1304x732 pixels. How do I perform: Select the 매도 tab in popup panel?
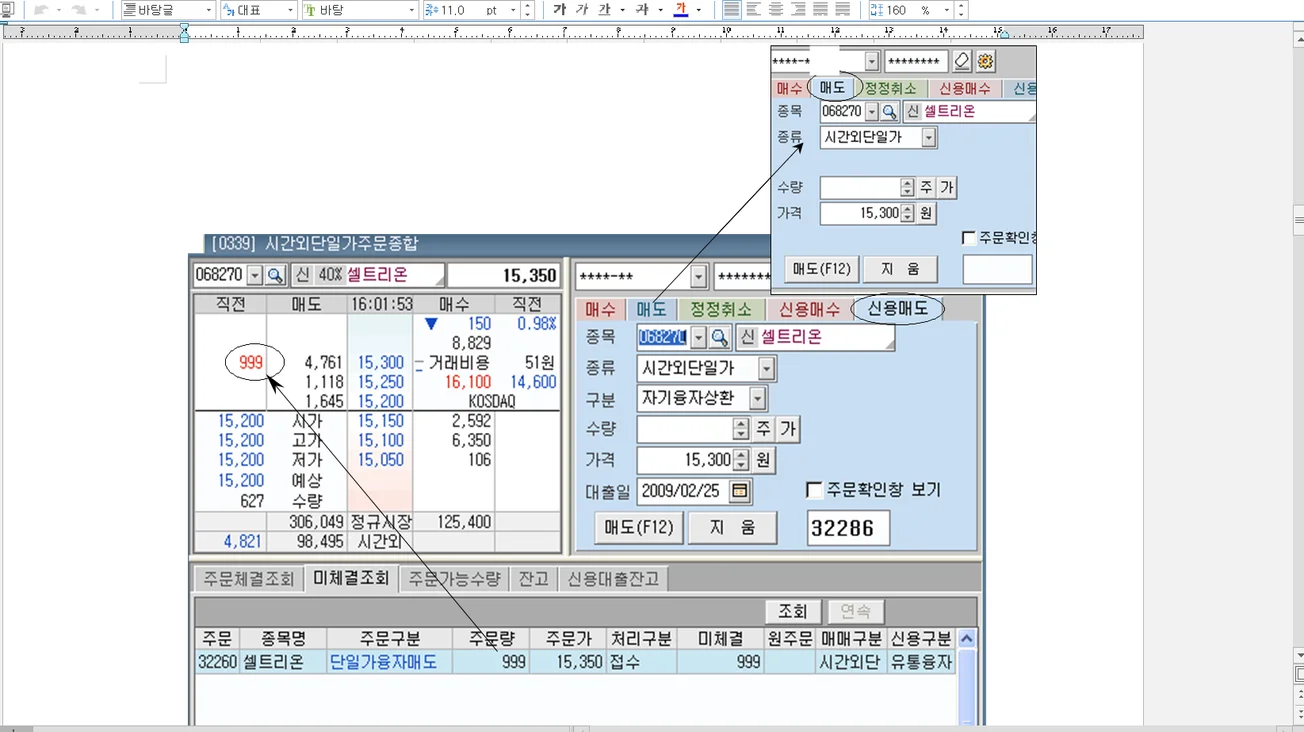click(832, 88)
